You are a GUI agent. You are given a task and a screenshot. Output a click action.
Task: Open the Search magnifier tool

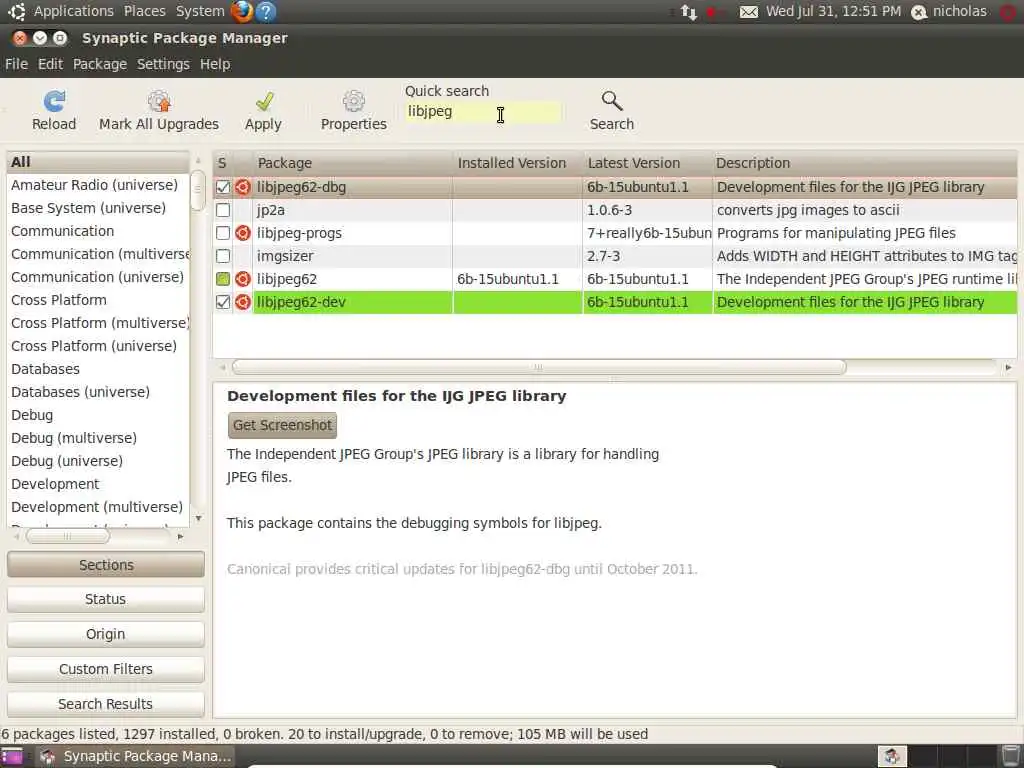(x=612, y=101)
